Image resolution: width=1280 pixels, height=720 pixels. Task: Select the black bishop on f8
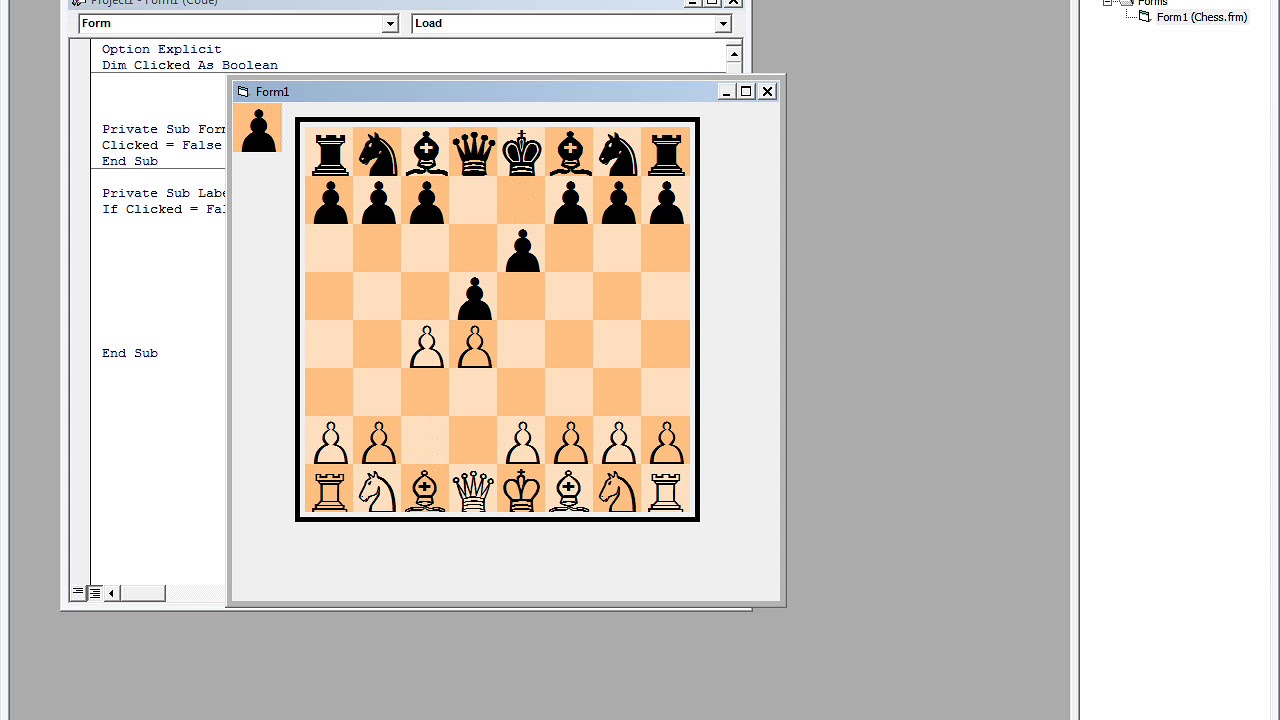coord(569,152)
